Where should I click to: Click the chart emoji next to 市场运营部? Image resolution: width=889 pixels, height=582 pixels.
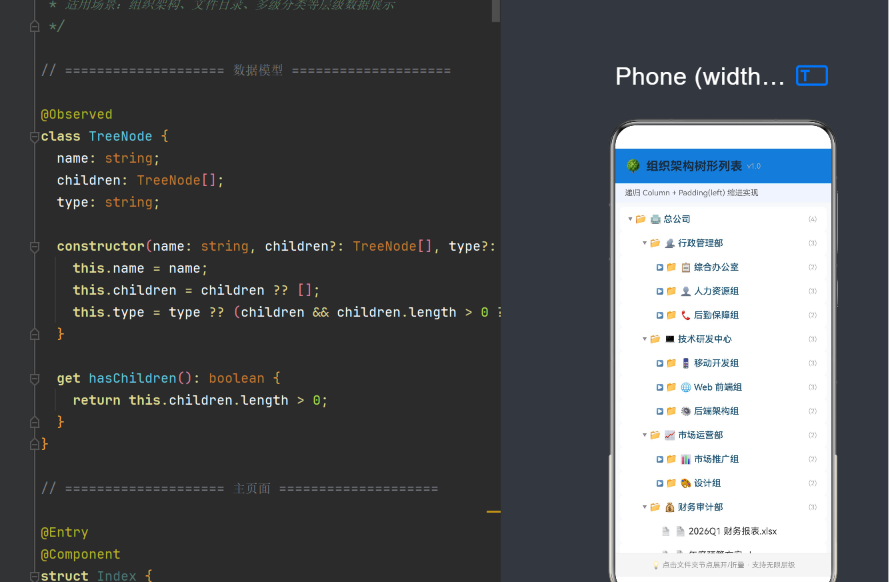point(670,435)
